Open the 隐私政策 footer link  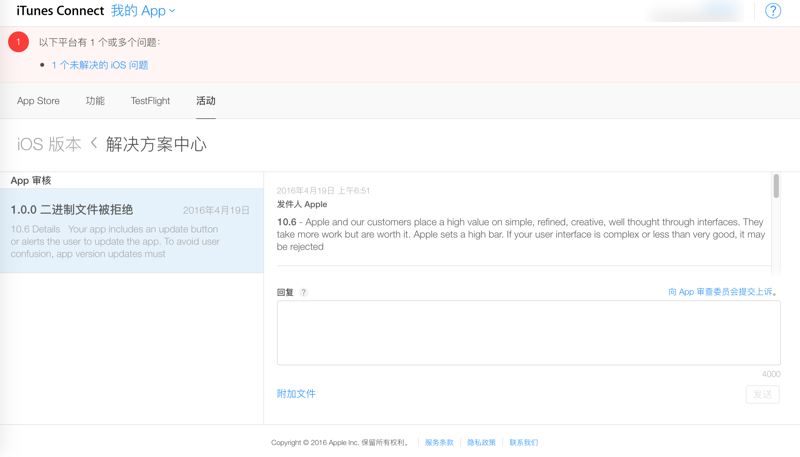[x=481, y=442]
